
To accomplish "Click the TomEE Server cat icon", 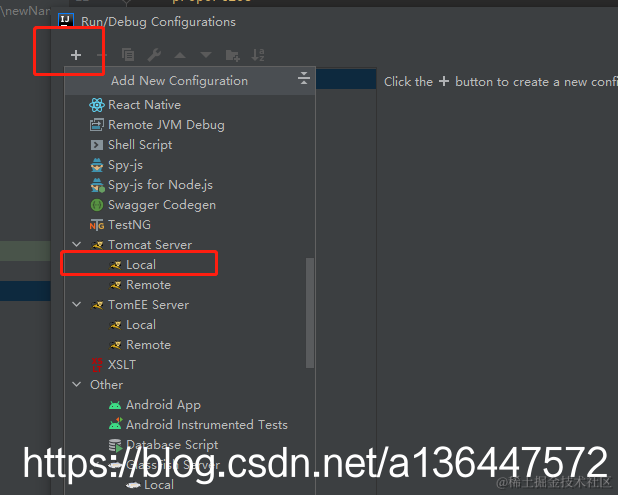I will (x=97, y=305).
